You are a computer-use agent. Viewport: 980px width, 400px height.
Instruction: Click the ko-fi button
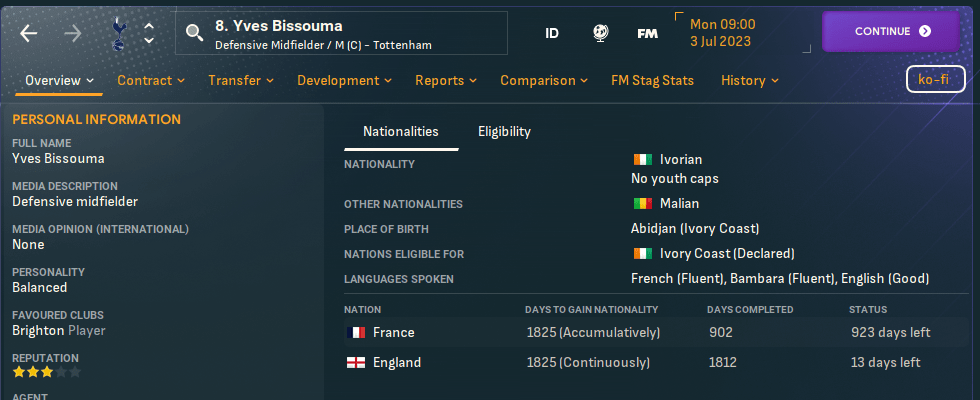pos(934,79)
